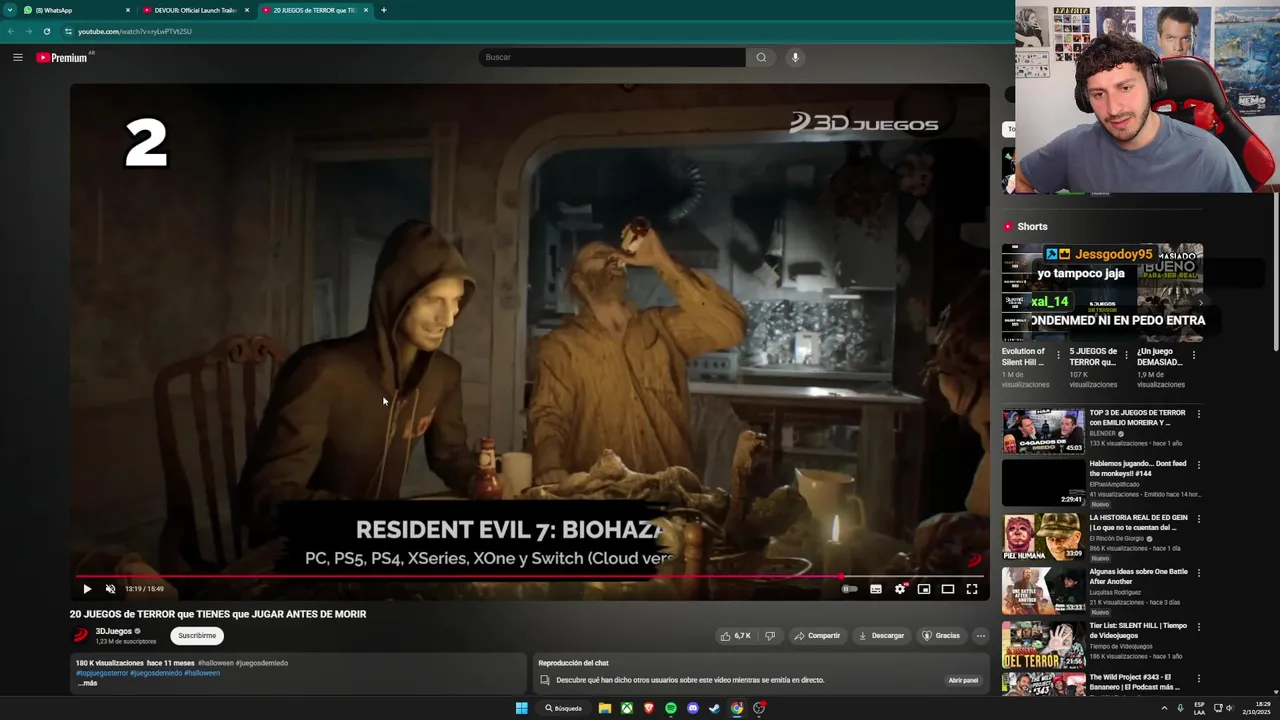The width and height of the screenshot is (1280, 720).
Task: Open File Explorer from taskbar
Action: pyautogui.click(x=605, y=708)
